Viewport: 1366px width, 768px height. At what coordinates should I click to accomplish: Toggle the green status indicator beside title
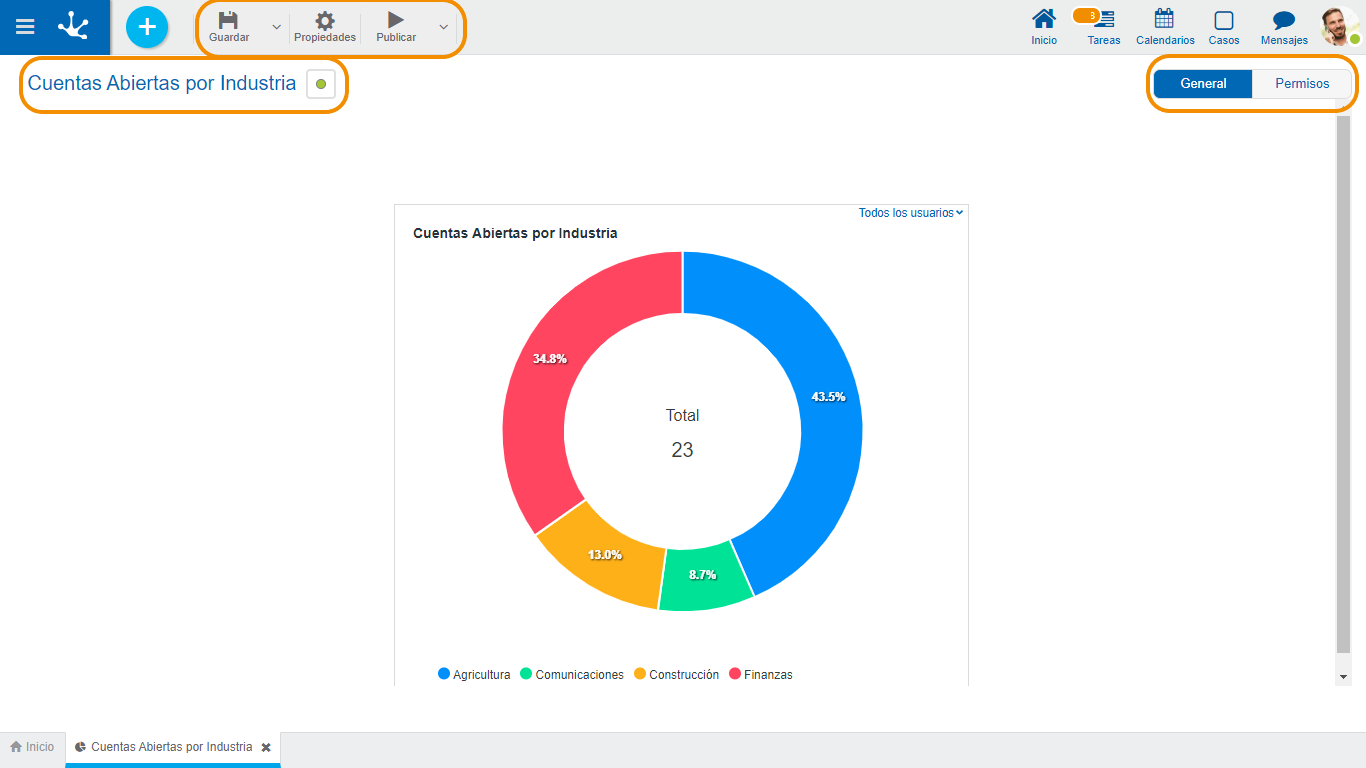321,84
